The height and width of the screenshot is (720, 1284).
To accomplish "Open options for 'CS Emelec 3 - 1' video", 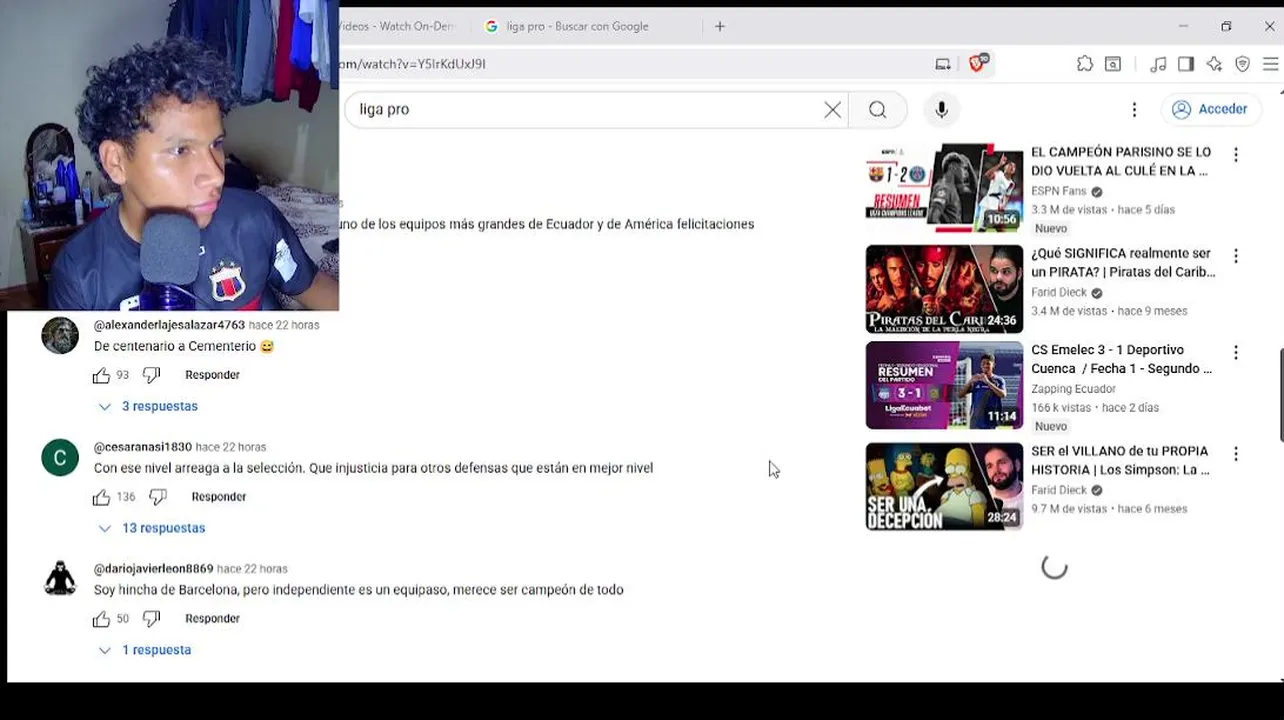I will (x=1236, y=353).
